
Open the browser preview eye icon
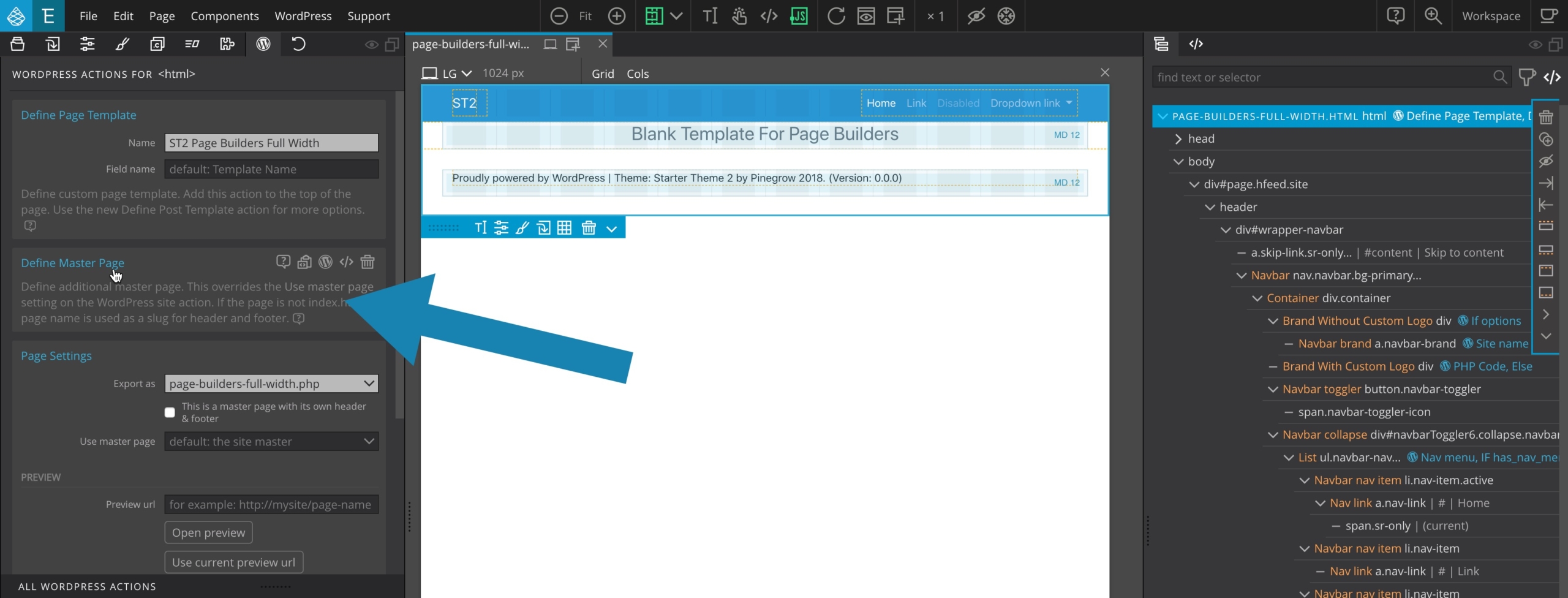coord(866,16)
